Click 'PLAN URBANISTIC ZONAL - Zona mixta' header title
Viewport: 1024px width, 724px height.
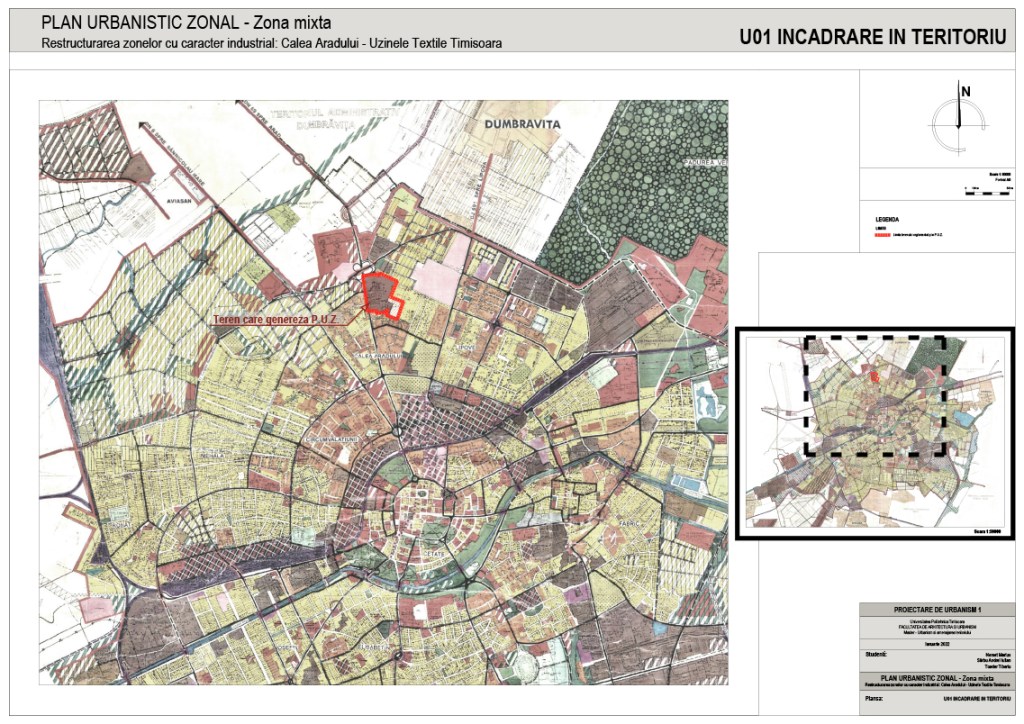pyautogui.click(x=188, y=23)
